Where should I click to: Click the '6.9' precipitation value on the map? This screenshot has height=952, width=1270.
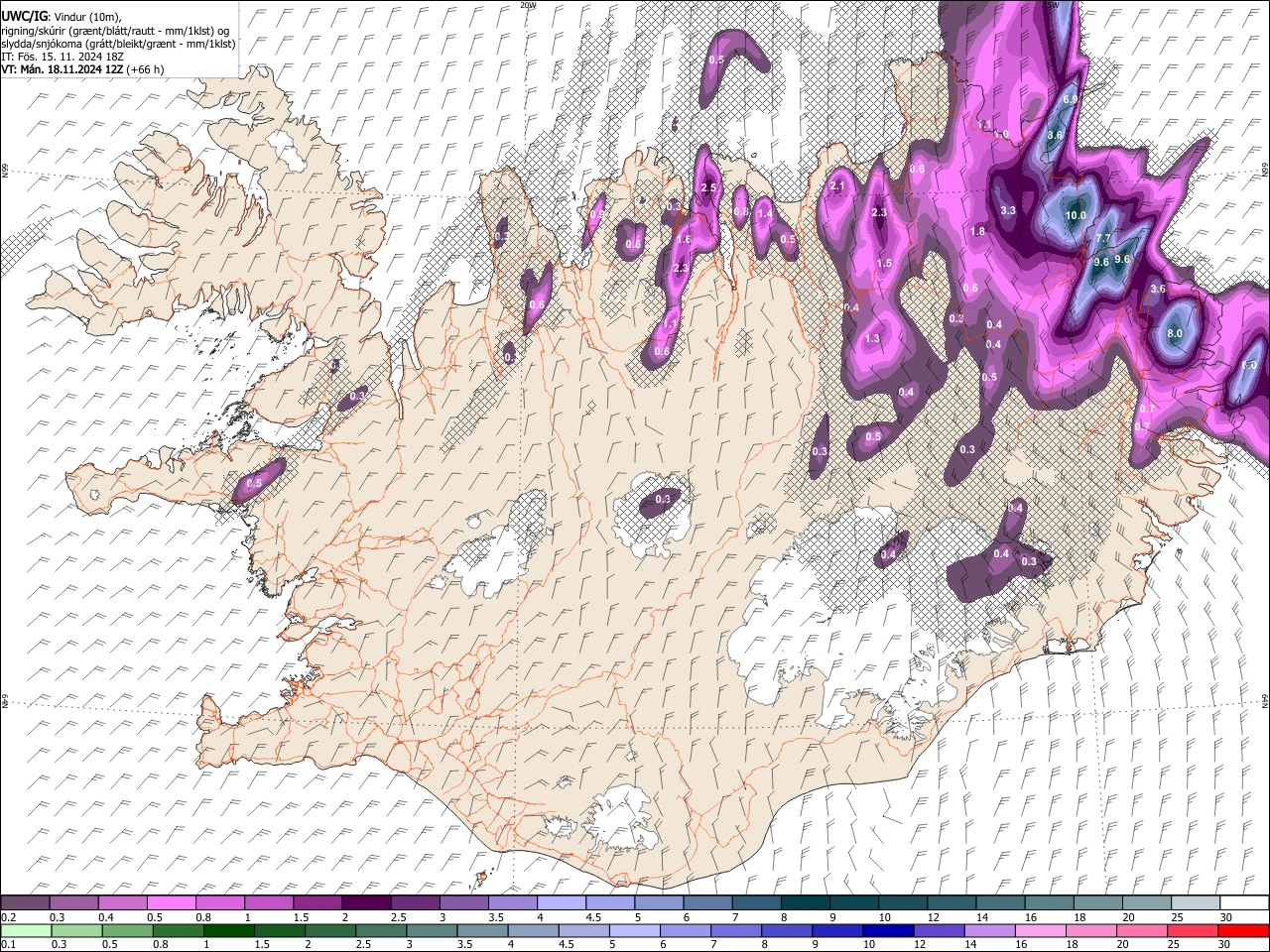1071,100
